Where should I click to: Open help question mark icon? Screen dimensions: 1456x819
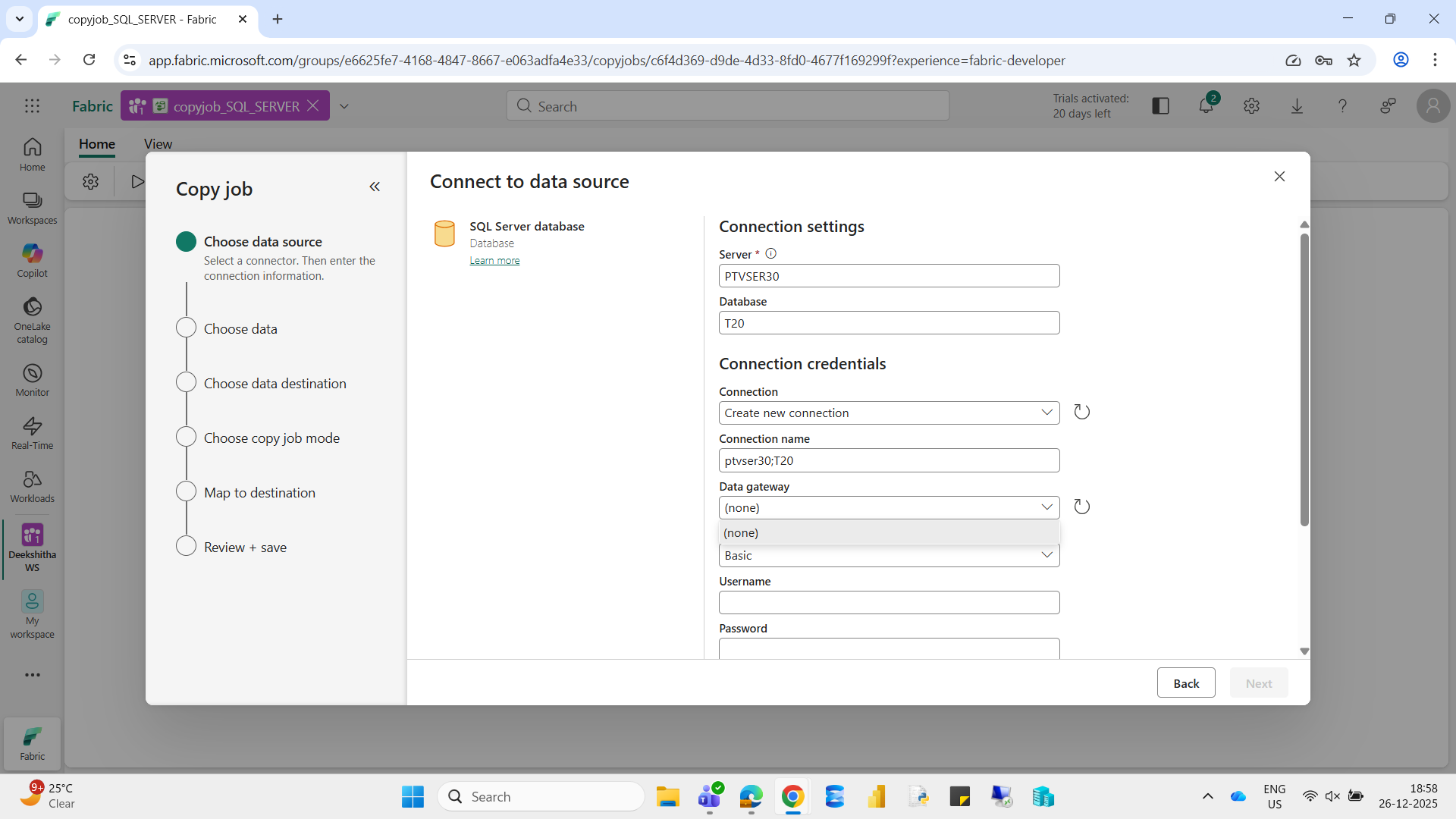1343,106
